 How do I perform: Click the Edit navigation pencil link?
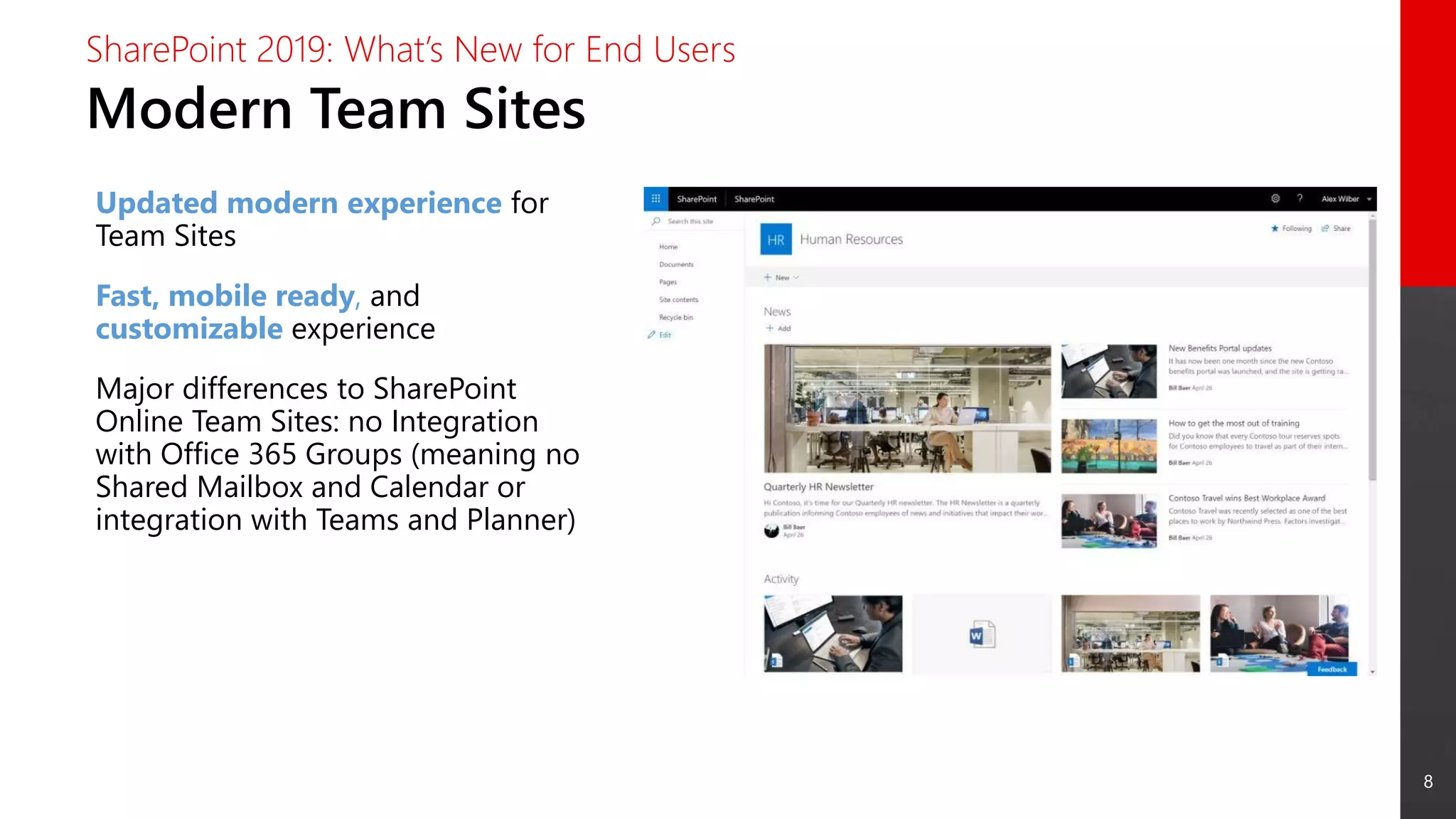point(659,335)
